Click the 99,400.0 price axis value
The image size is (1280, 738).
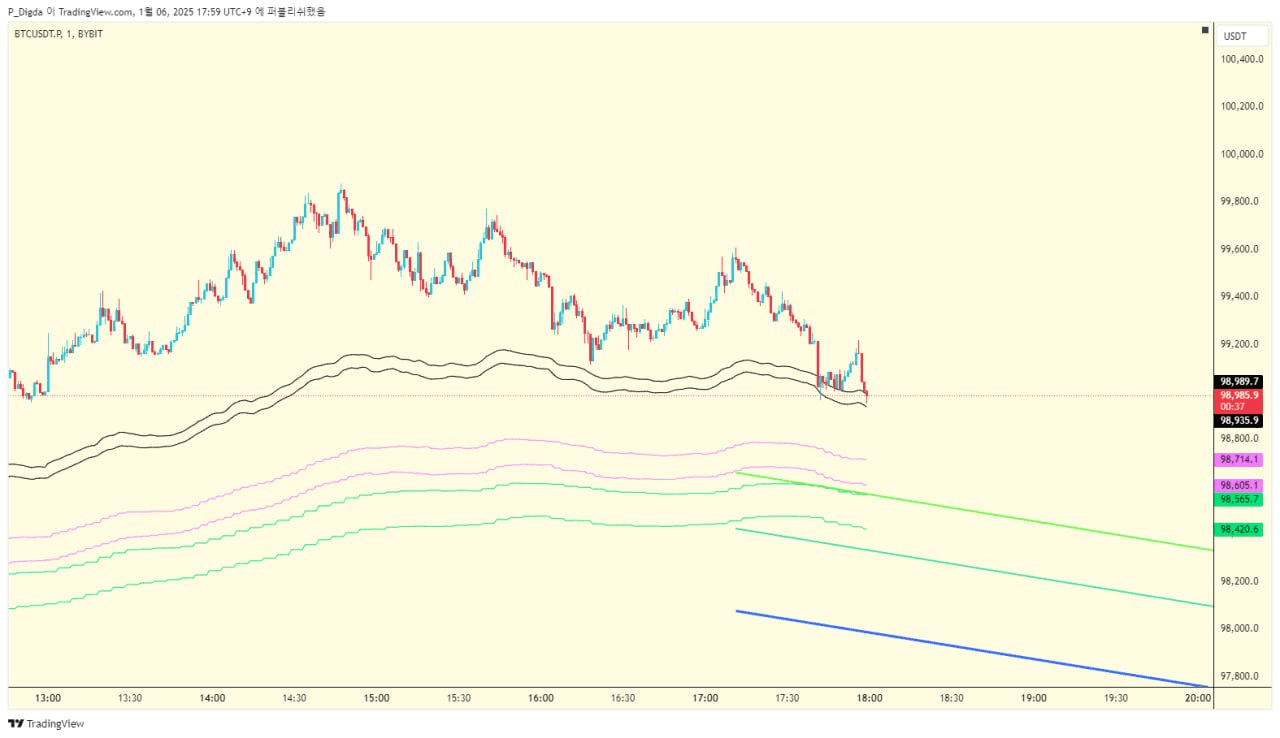tap(1241, 296)
